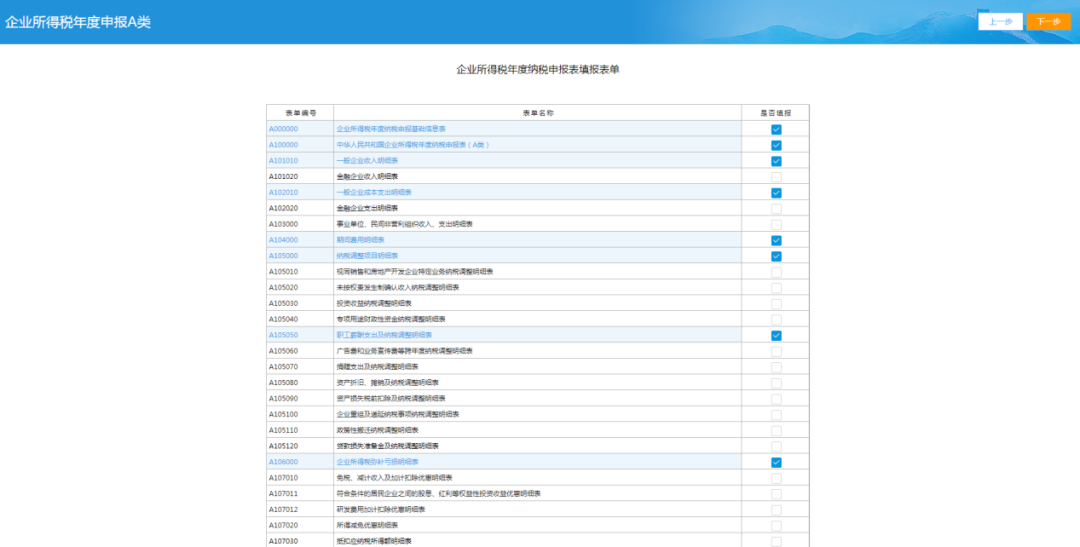This screenshot has height=547, width=1080.
Task: Tick the A103000 row checkbox
Action: coord(776,225)
